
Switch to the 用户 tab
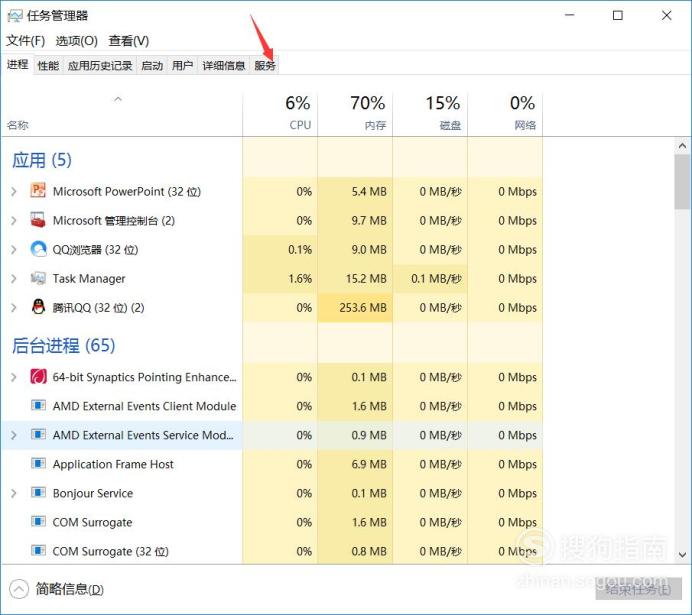point(183,66)
